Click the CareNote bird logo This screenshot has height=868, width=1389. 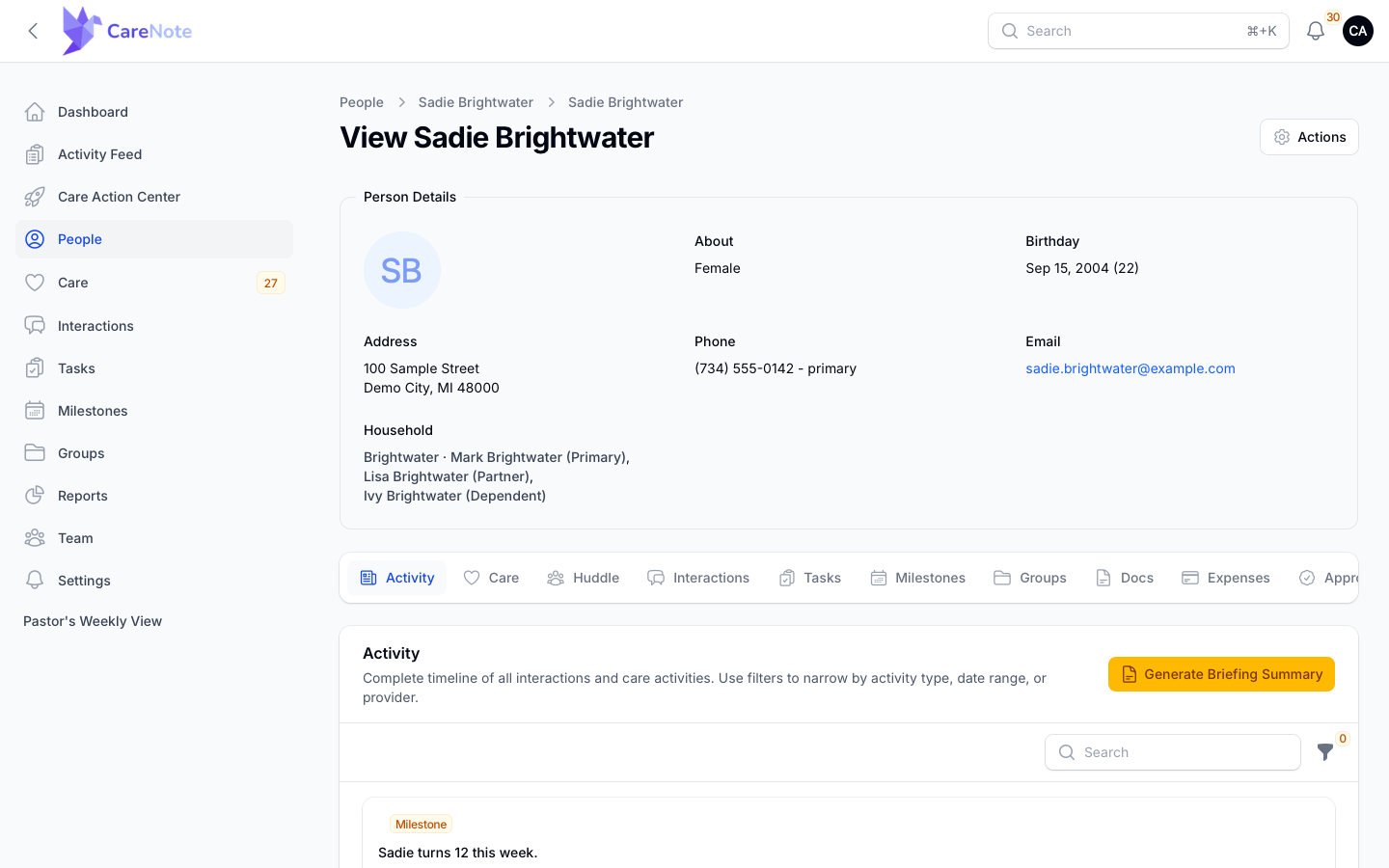[82, 31]
